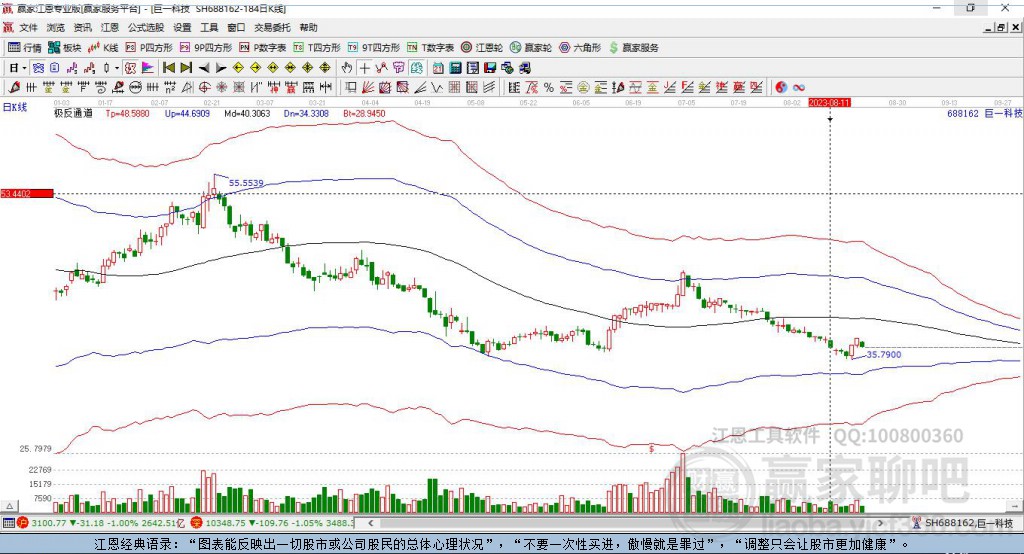This screenshot has height=554, width=1024.
Task: Open the calculator icon in toolbar
Action: click(x=455, y=68)
